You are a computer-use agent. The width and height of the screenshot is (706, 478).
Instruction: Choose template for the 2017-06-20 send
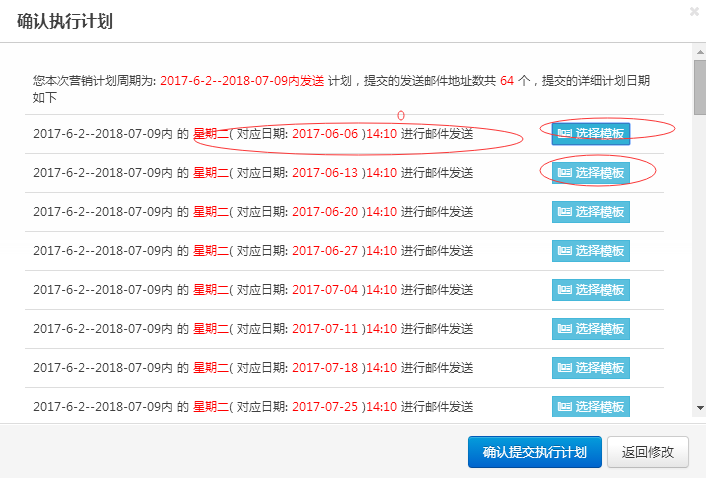pyautogui.click(x=591, y=212)
